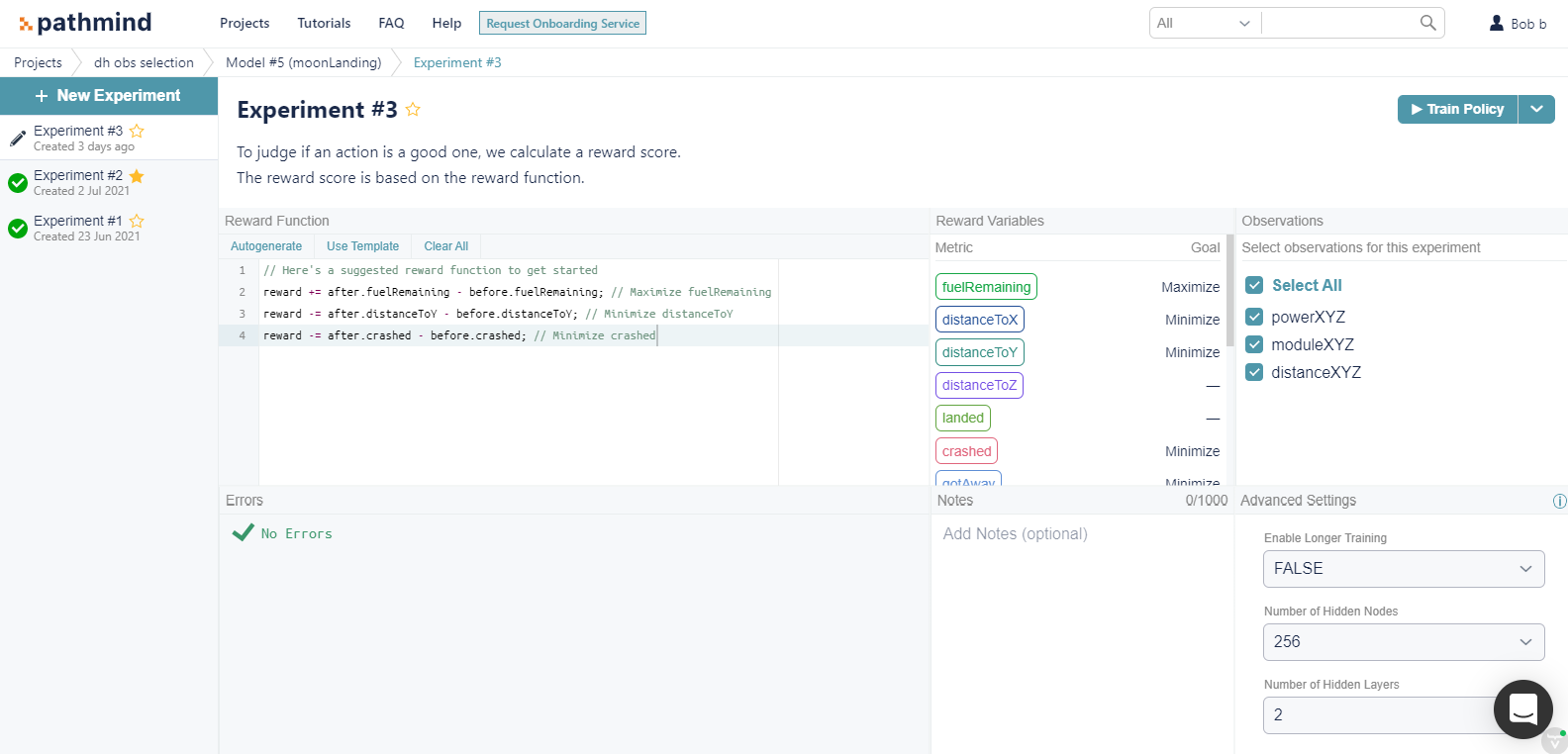Go to dh obs selection breadcrumb

point(144,62)
